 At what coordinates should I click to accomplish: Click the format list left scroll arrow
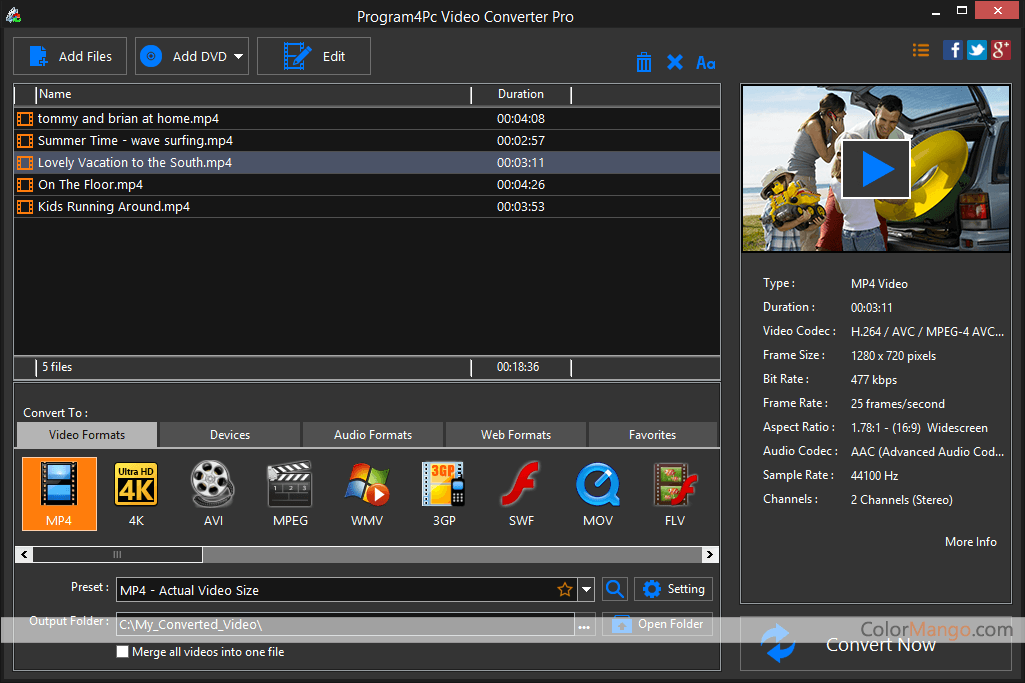coord(24,555)
